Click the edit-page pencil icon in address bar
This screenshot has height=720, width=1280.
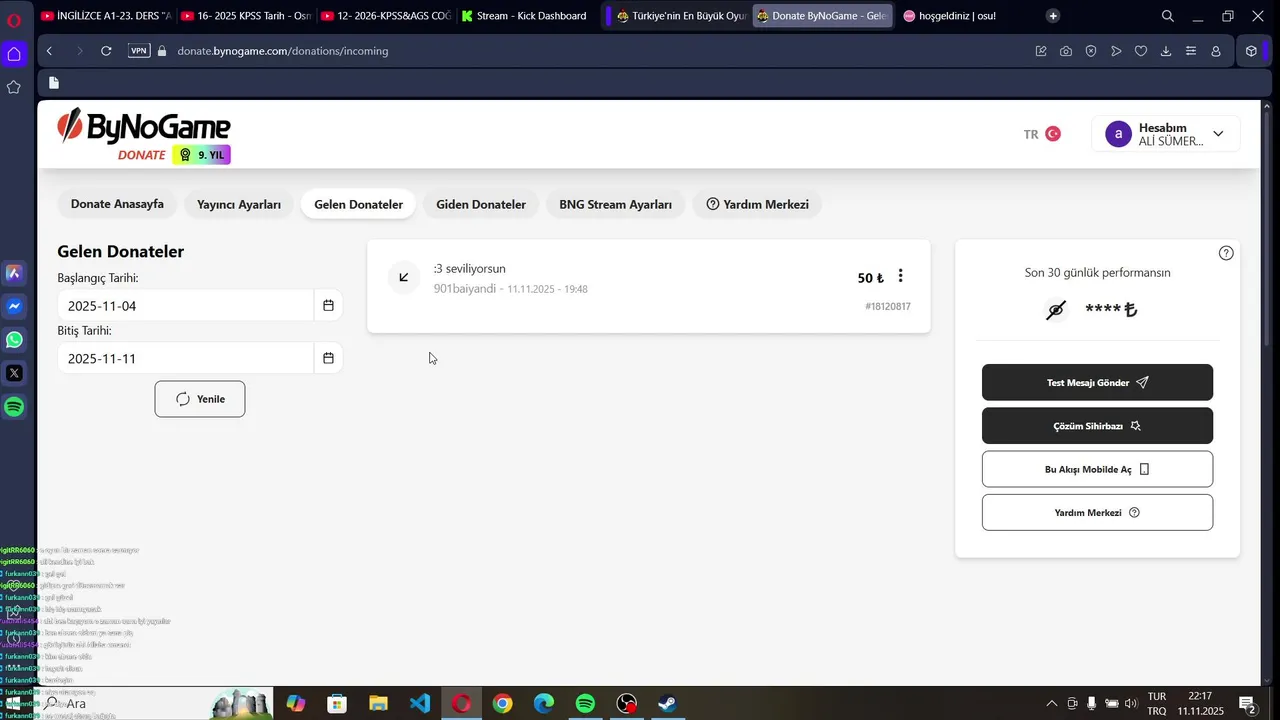[x=1041, y=51]
